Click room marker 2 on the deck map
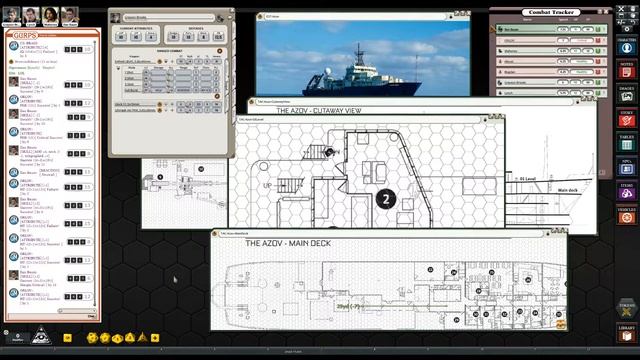640x360 pixels. coord(385,199)
